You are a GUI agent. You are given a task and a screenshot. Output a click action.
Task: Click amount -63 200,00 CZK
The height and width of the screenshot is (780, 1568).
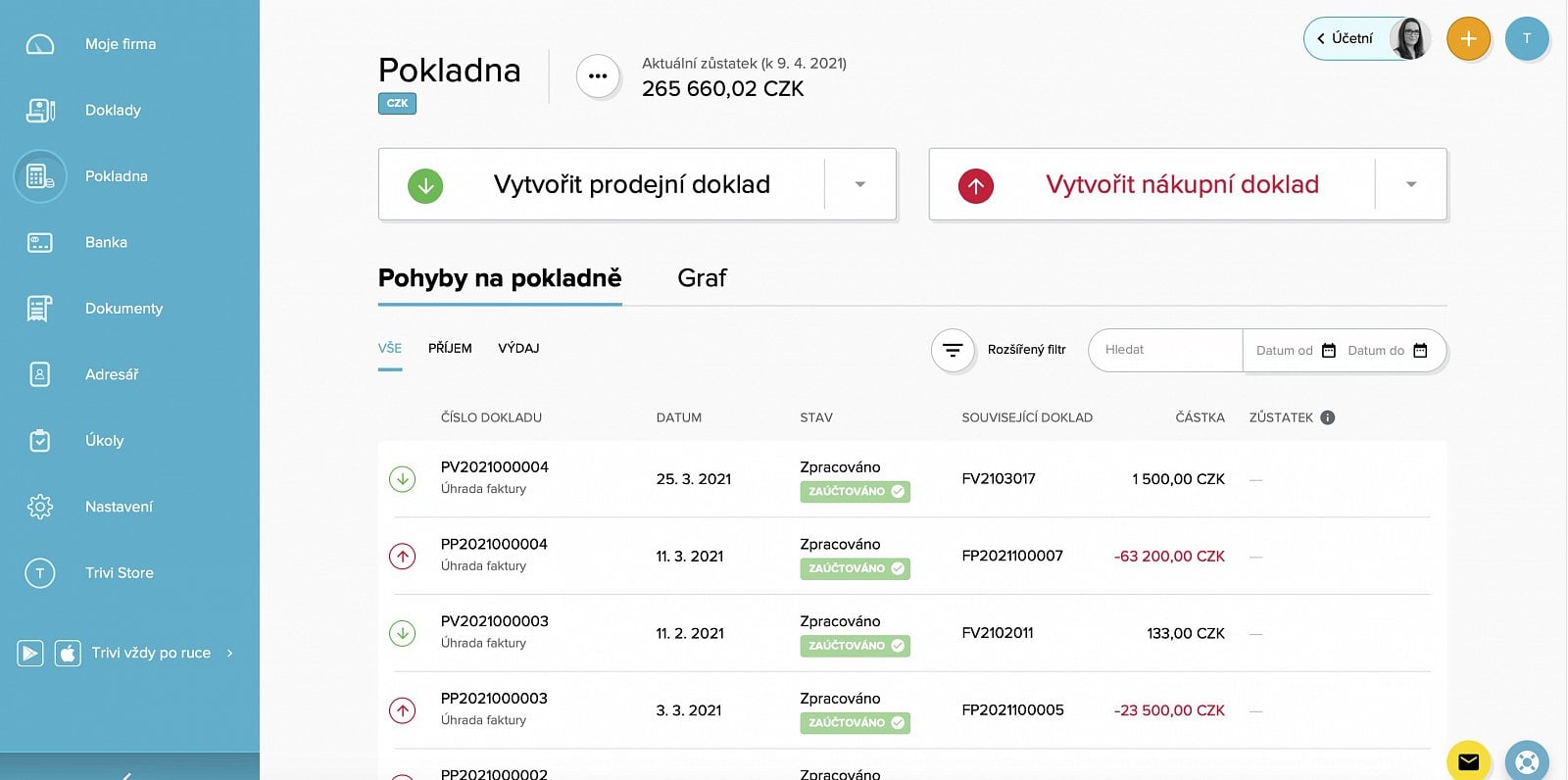point(1169,556)
